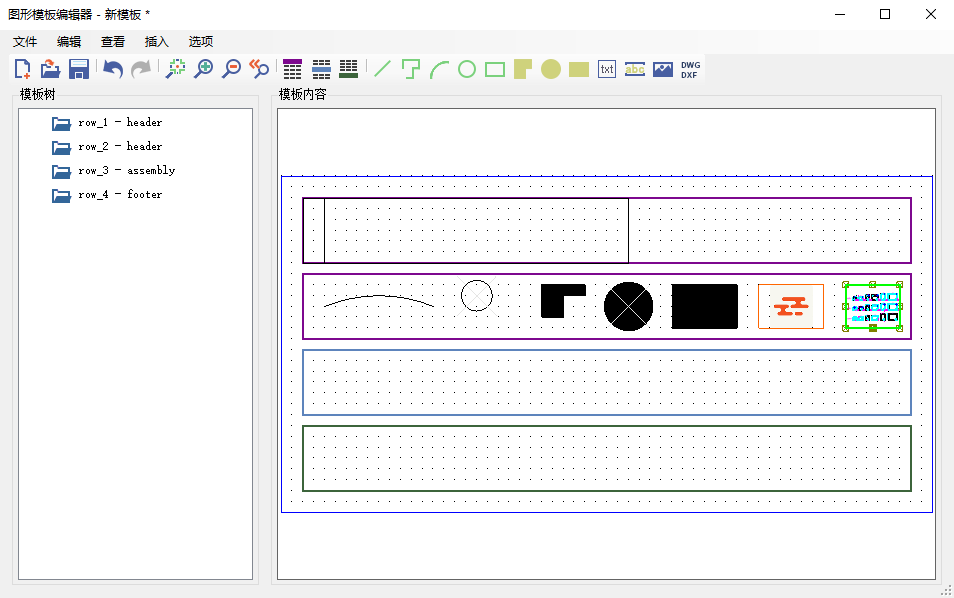Select the Arc drawing tool
Viewport: 954px width, 598px height.
point(439,69)
